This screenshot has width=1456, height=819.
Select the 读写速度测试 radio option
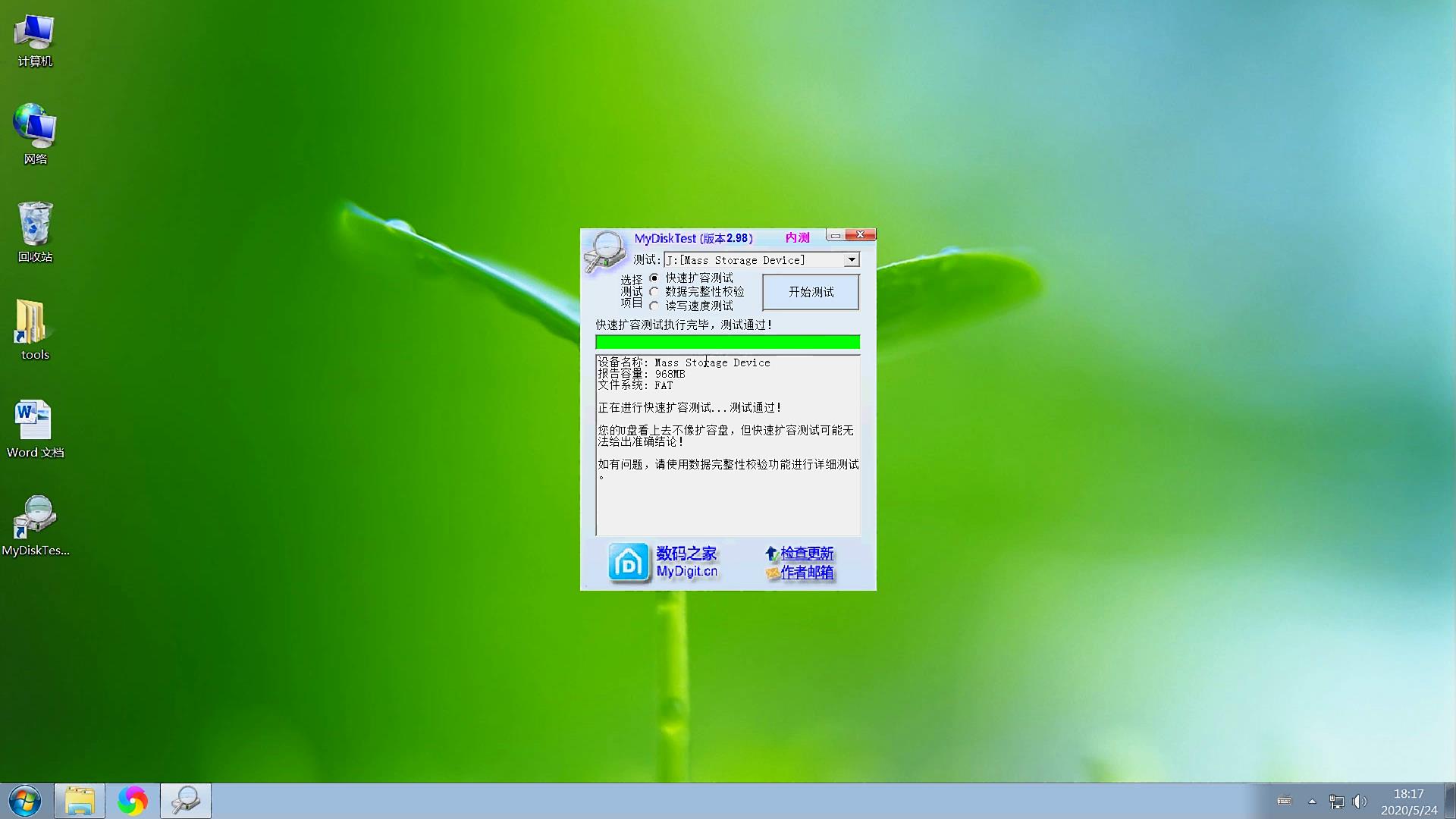(x=654, y=305)
